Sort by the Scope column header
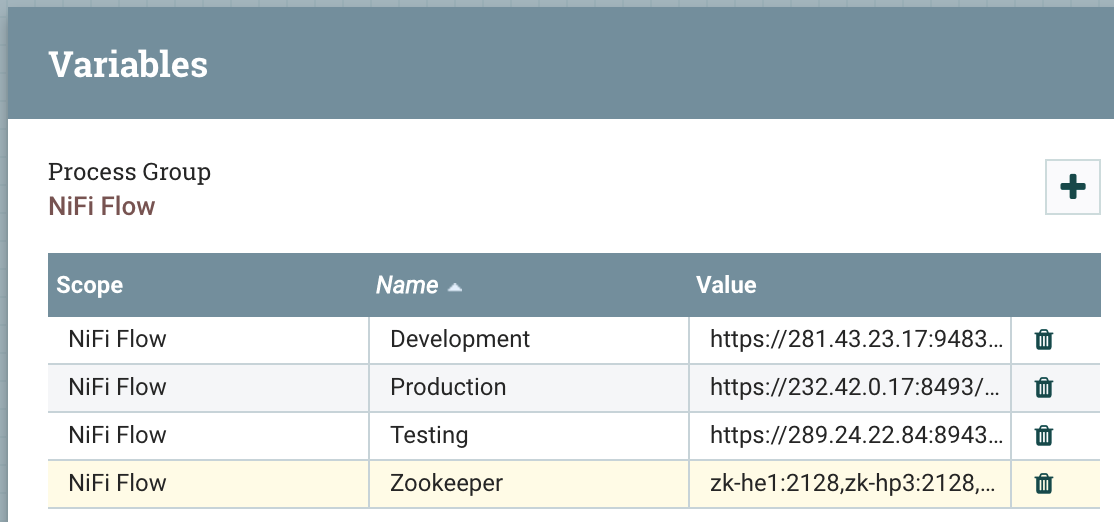This screenshot has width=1114, height=522. click(x=90, y=285)
